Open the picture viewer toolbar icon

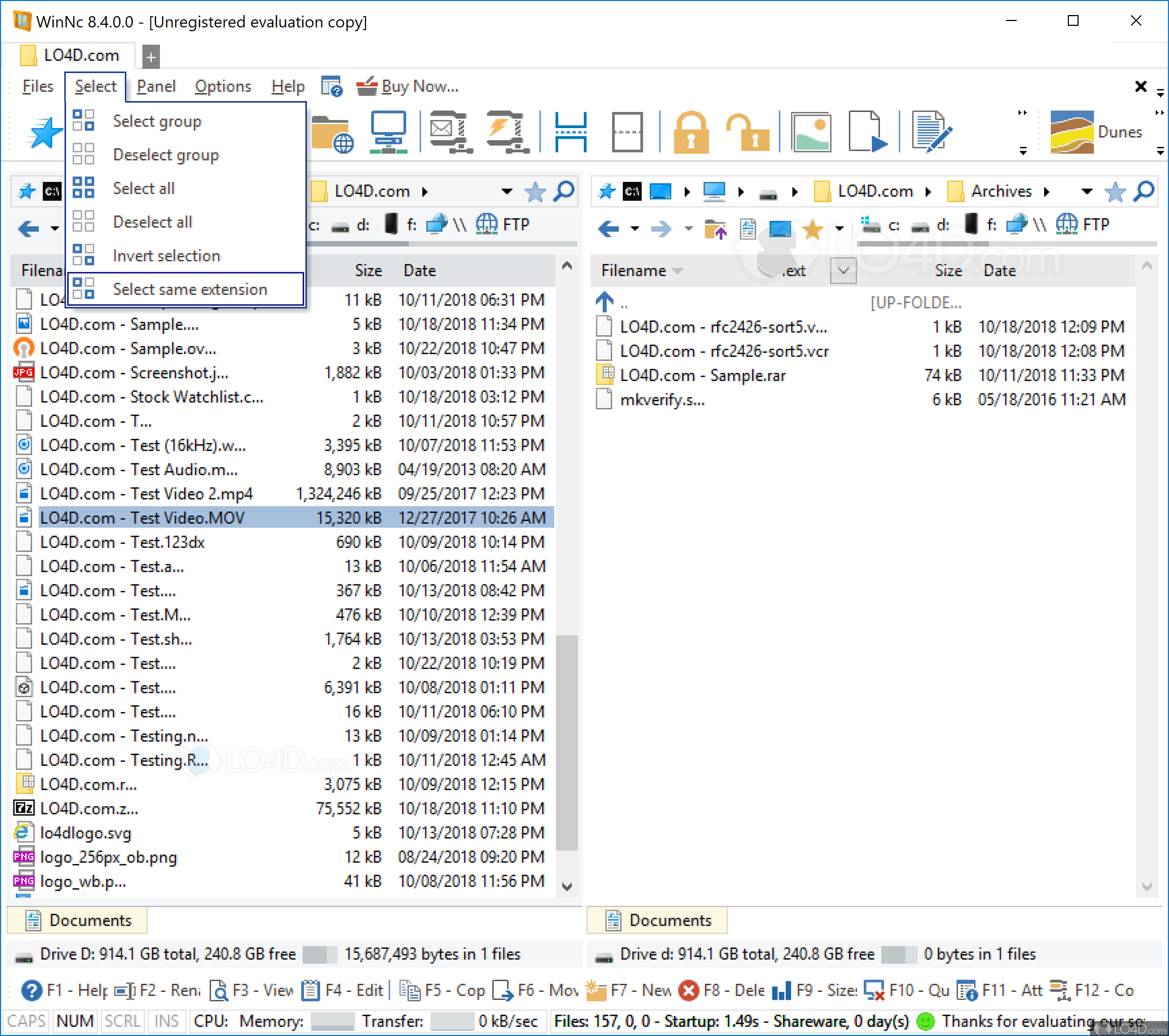coord(811,132)
